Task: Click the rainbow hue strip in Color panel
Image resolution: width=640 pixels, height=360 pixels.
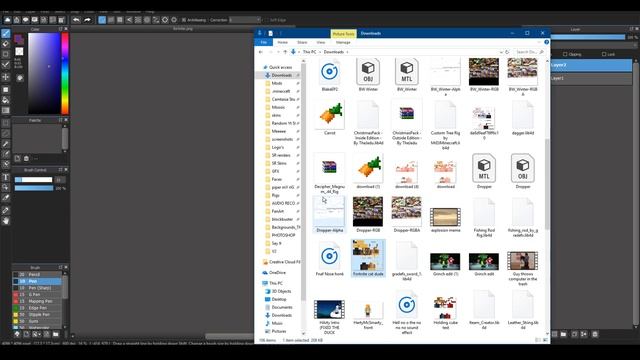Action: (x=64, y=73)
